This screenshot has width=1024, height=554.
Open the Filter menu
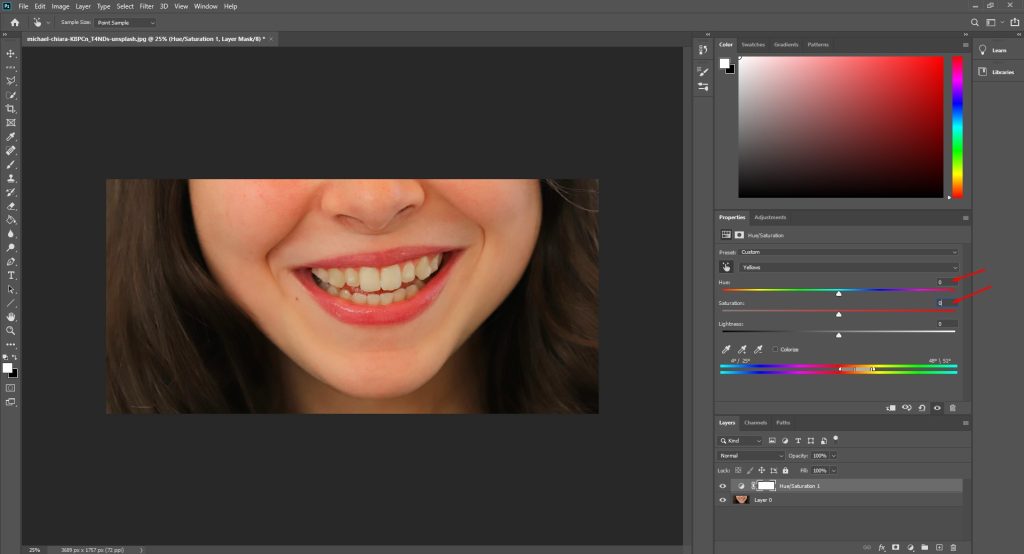[147, 6]
